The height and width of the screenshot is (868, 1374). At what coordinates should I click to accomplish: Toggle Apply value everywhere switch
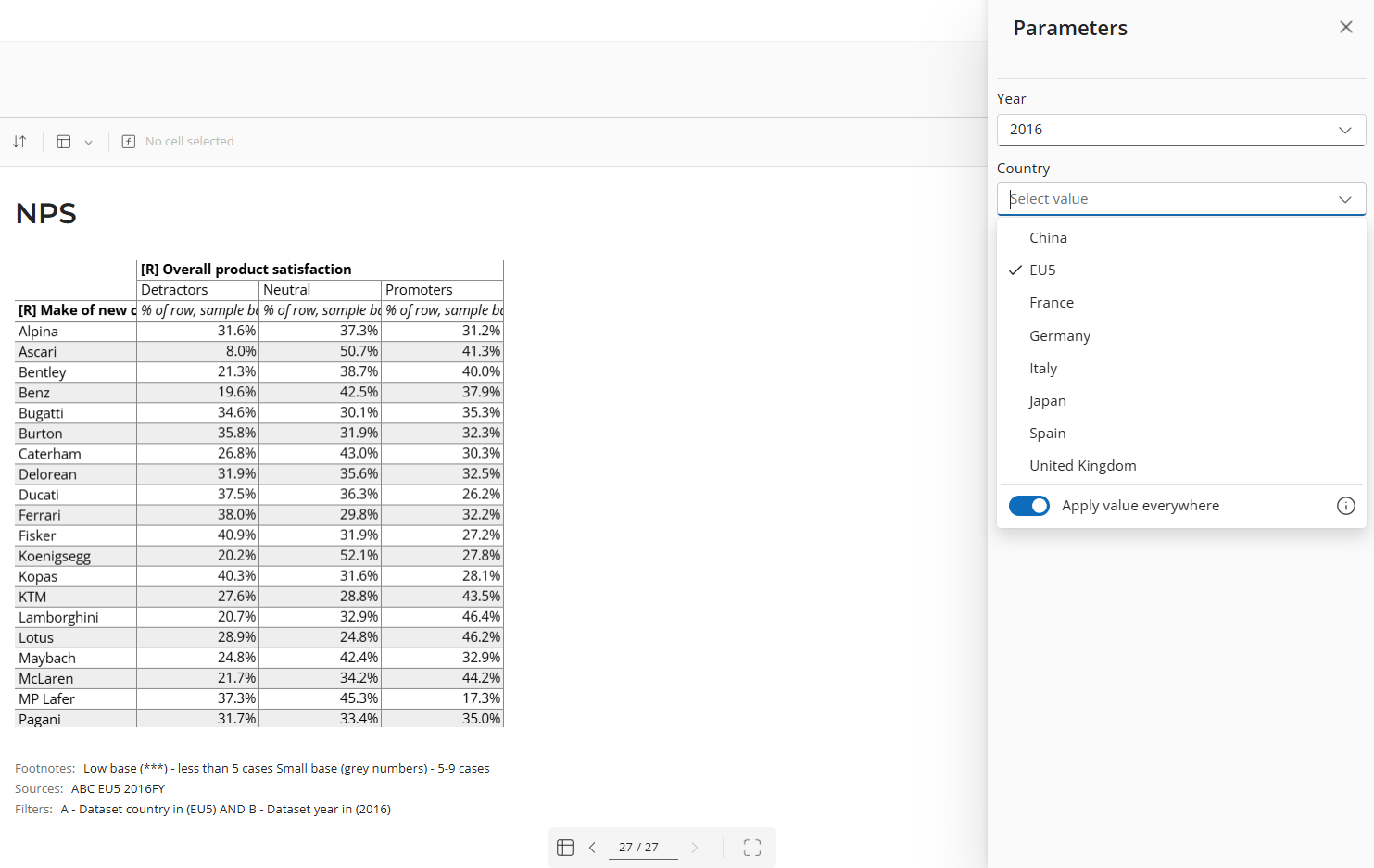1029,506
